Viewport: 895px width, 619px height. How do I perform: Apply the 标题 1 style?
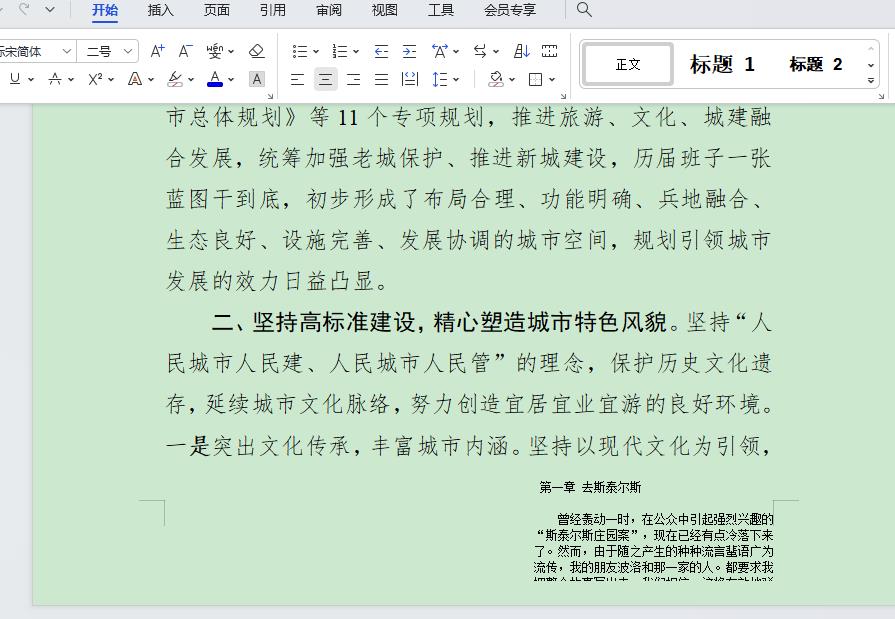[722, 65]
